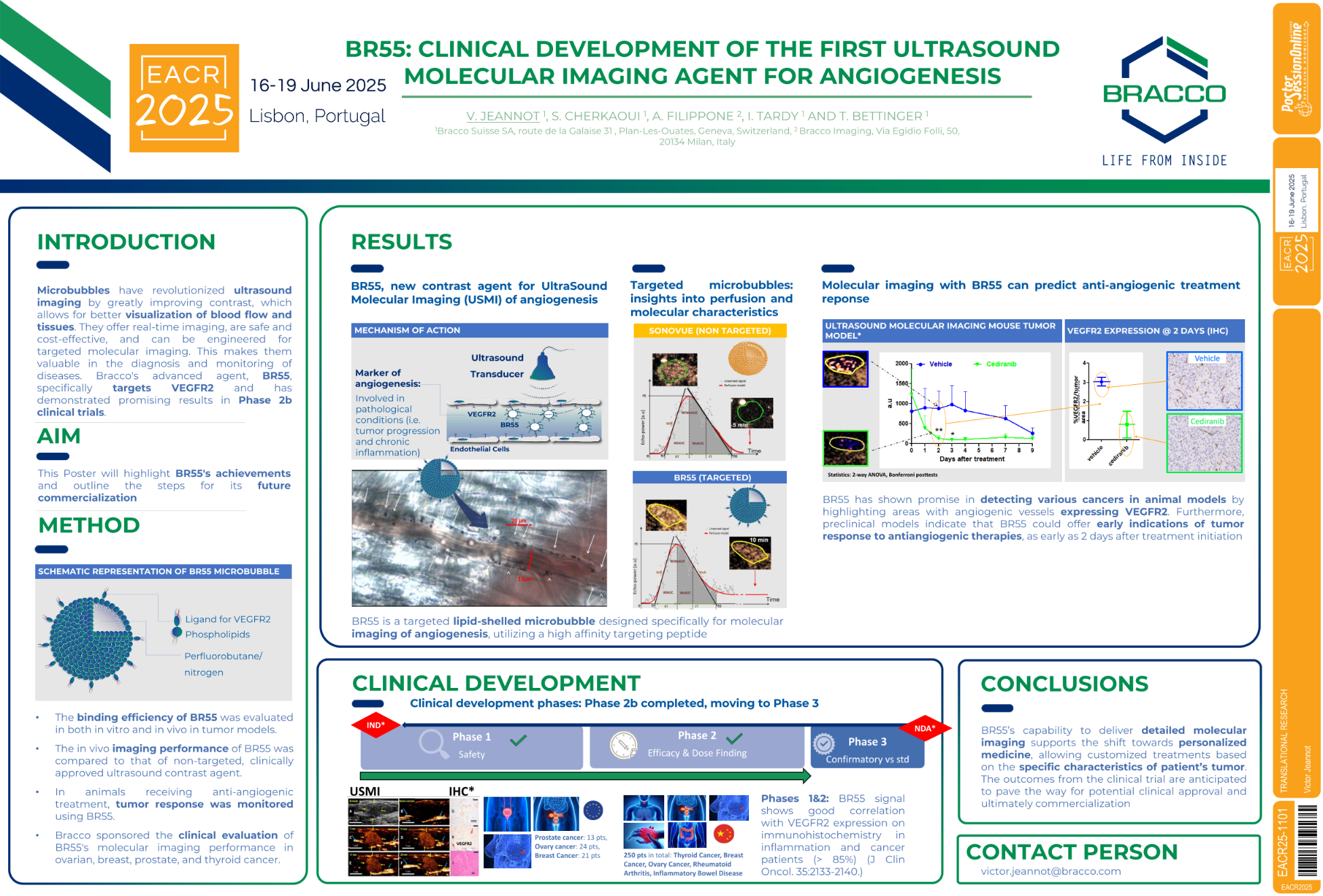1323x896 pixels.
Task: Click the Statistics: 2-way ANOVA footnote
Action: click(x=882, y=475)
